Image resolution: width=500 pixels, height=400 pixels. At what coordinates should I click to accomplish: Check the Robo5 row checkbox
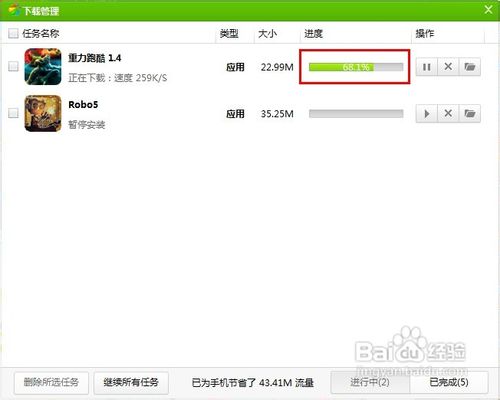pos(13,113)
